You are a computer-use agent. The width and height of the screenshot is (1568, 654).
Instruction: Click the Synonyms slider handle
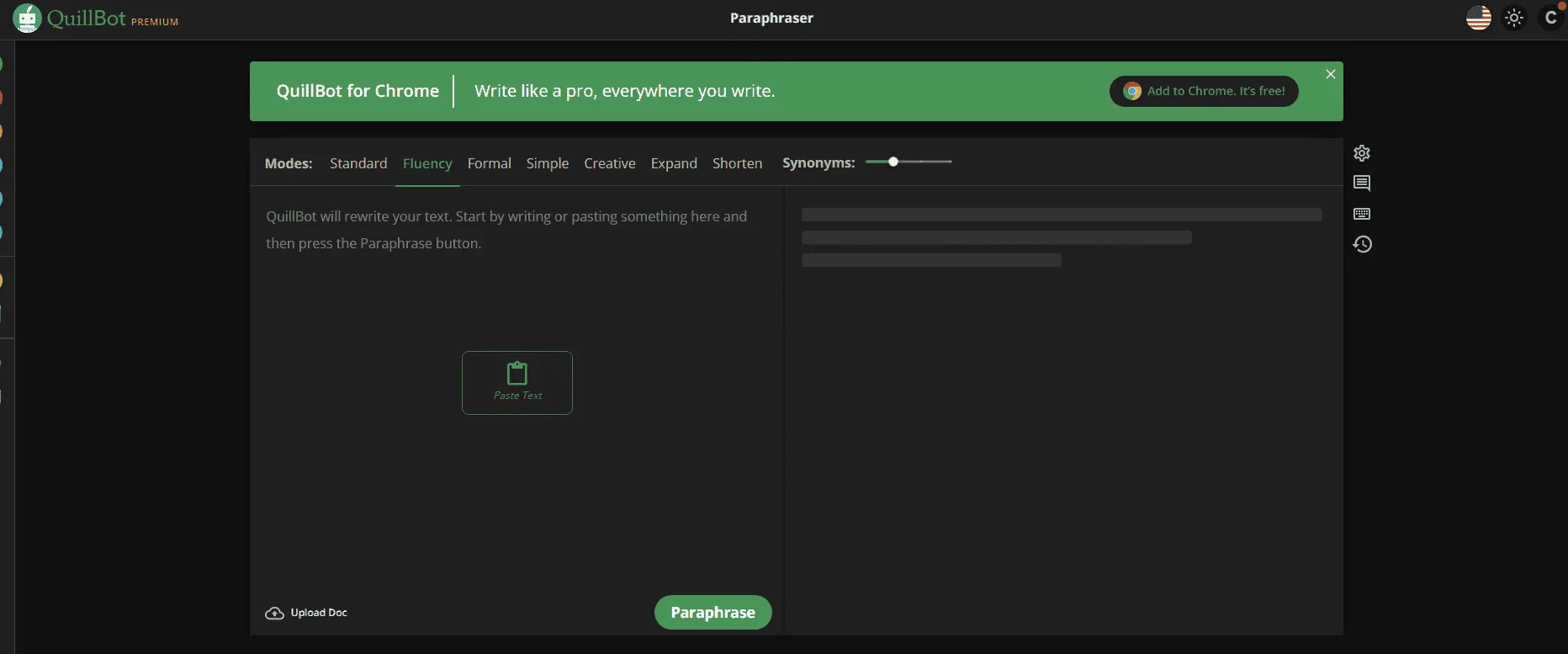pyautogui.click(x=893, y=162)
